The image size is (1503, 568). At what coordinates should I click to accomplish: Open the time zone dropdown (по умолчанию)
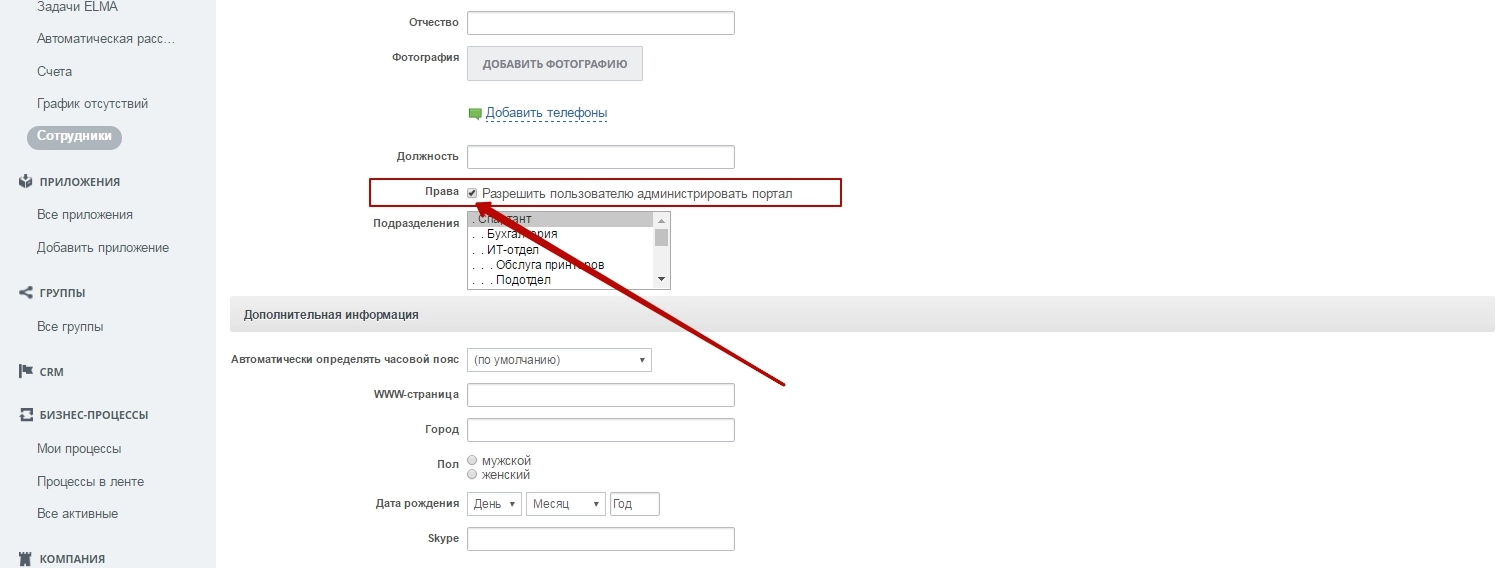tap(559, 360)
